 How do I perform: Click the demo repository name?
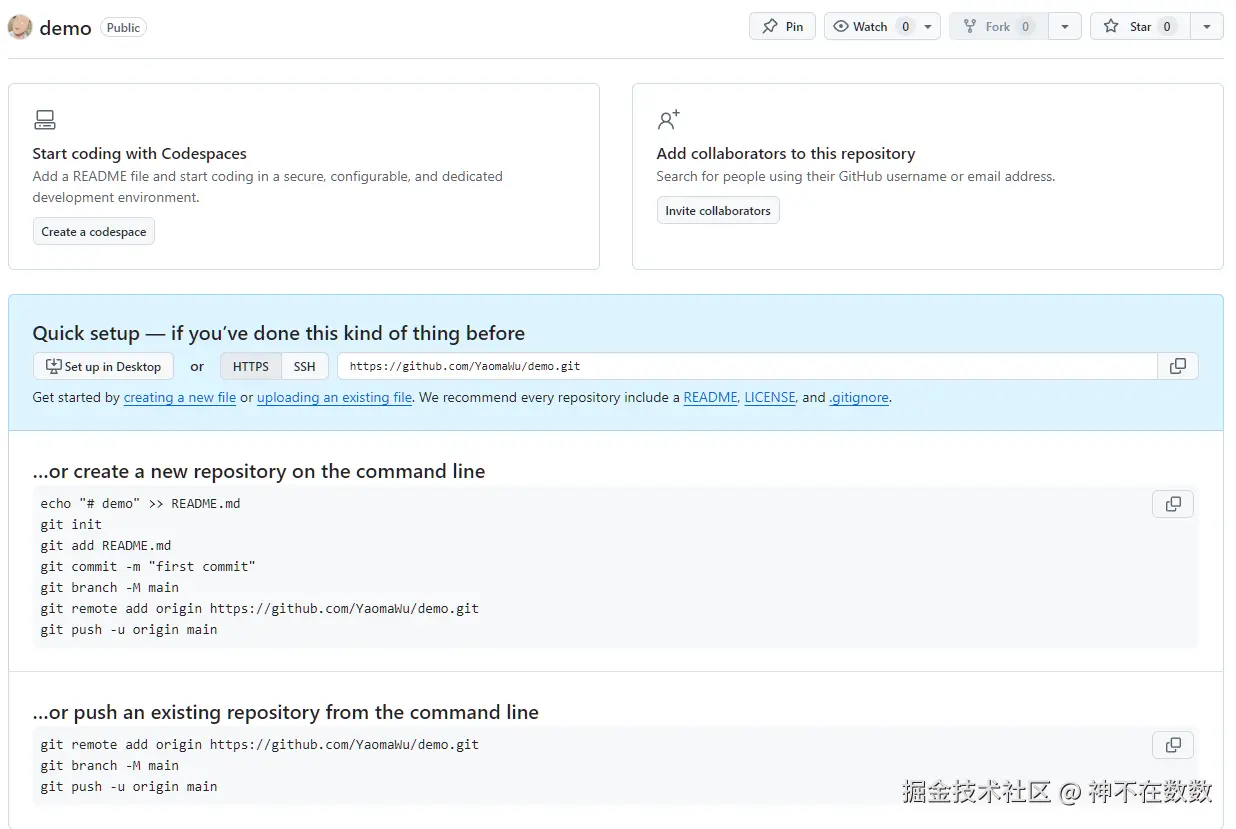tap(66, 28)
